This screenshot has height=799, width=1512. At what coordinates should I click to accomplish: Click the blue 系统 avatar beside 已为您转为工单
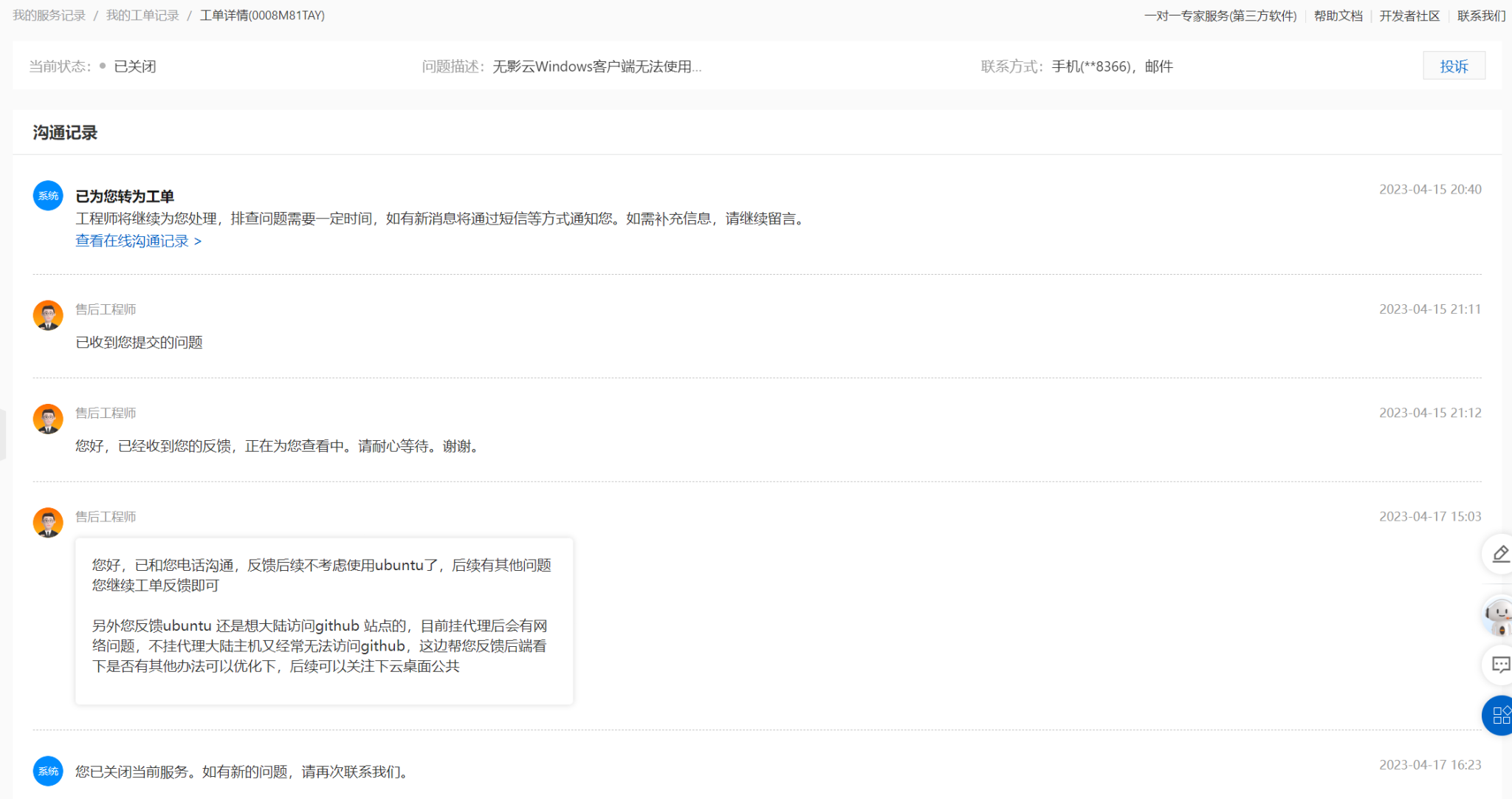(48, 196)
